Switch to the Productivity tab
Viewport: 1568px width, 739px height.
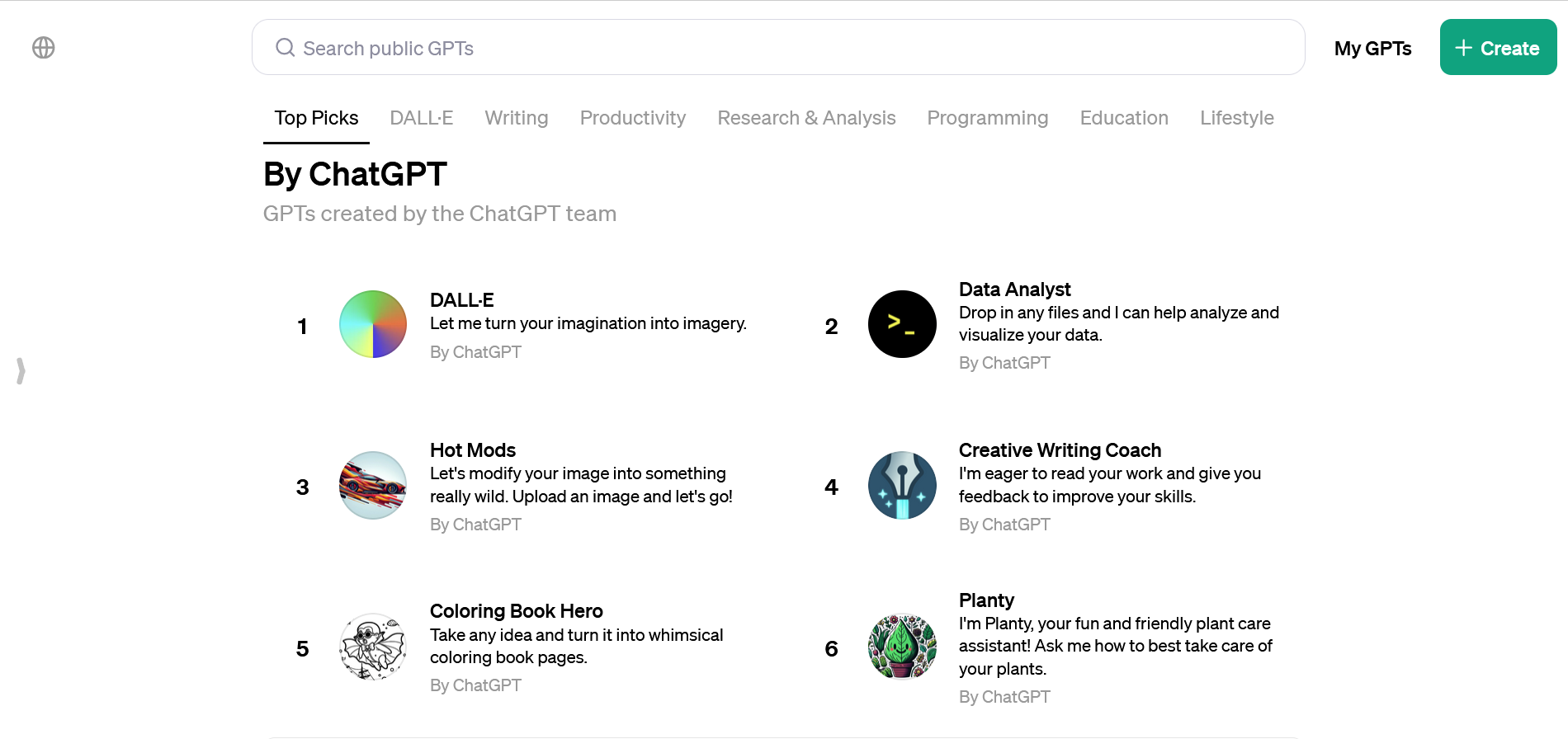click(x=633, y=118)
